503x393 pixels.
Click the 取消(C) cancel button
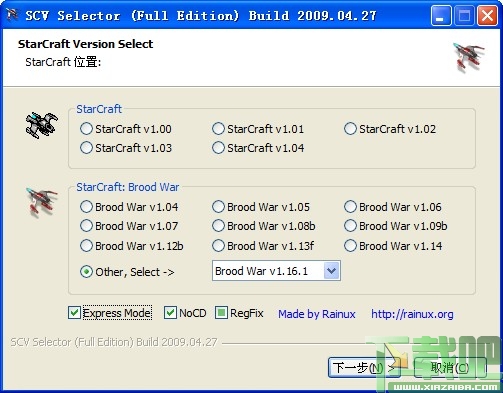coord(450,368)
